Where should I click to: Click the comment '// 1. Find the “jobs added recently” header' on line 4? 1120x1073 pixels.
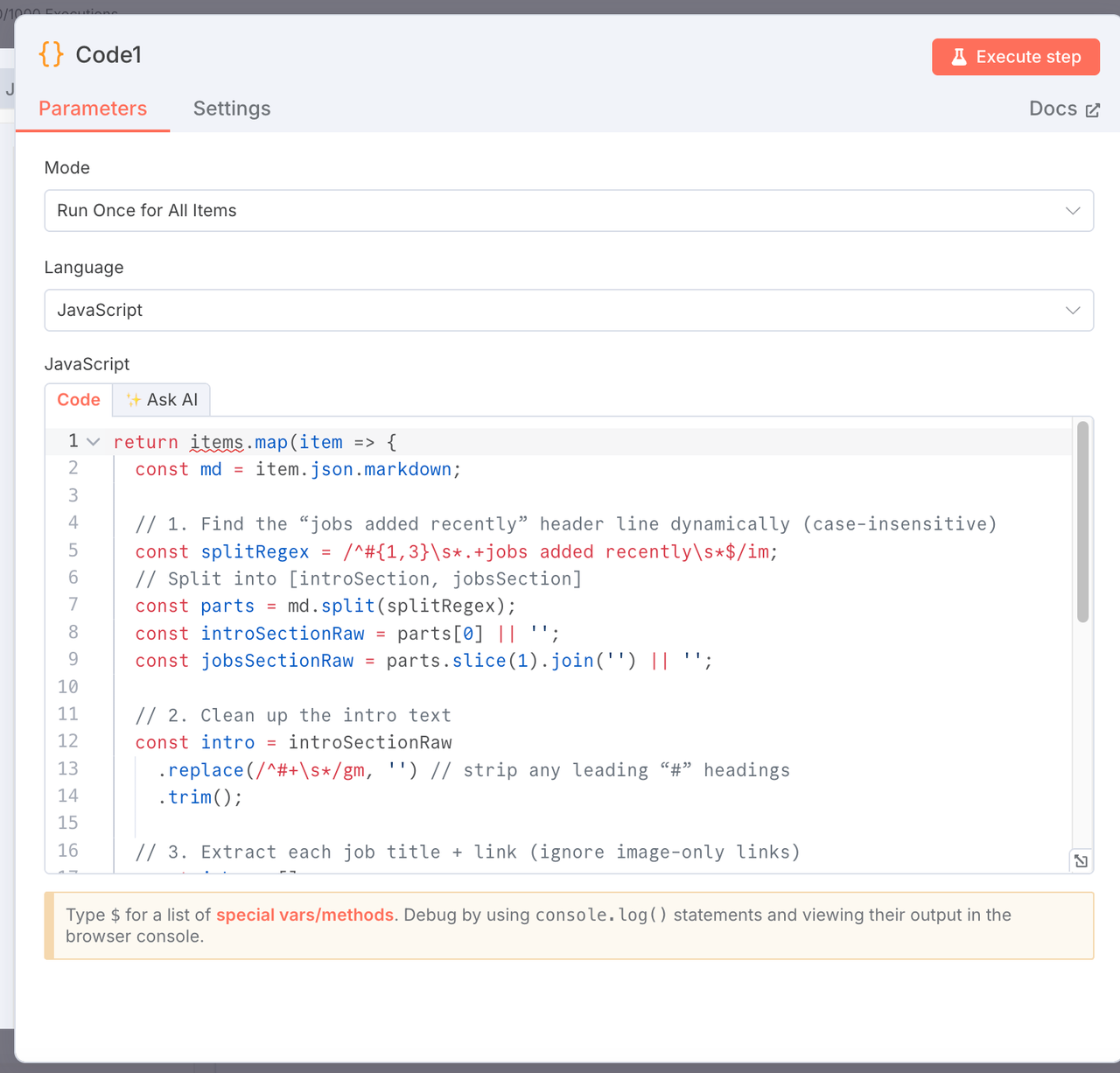[x=566, y=524]
